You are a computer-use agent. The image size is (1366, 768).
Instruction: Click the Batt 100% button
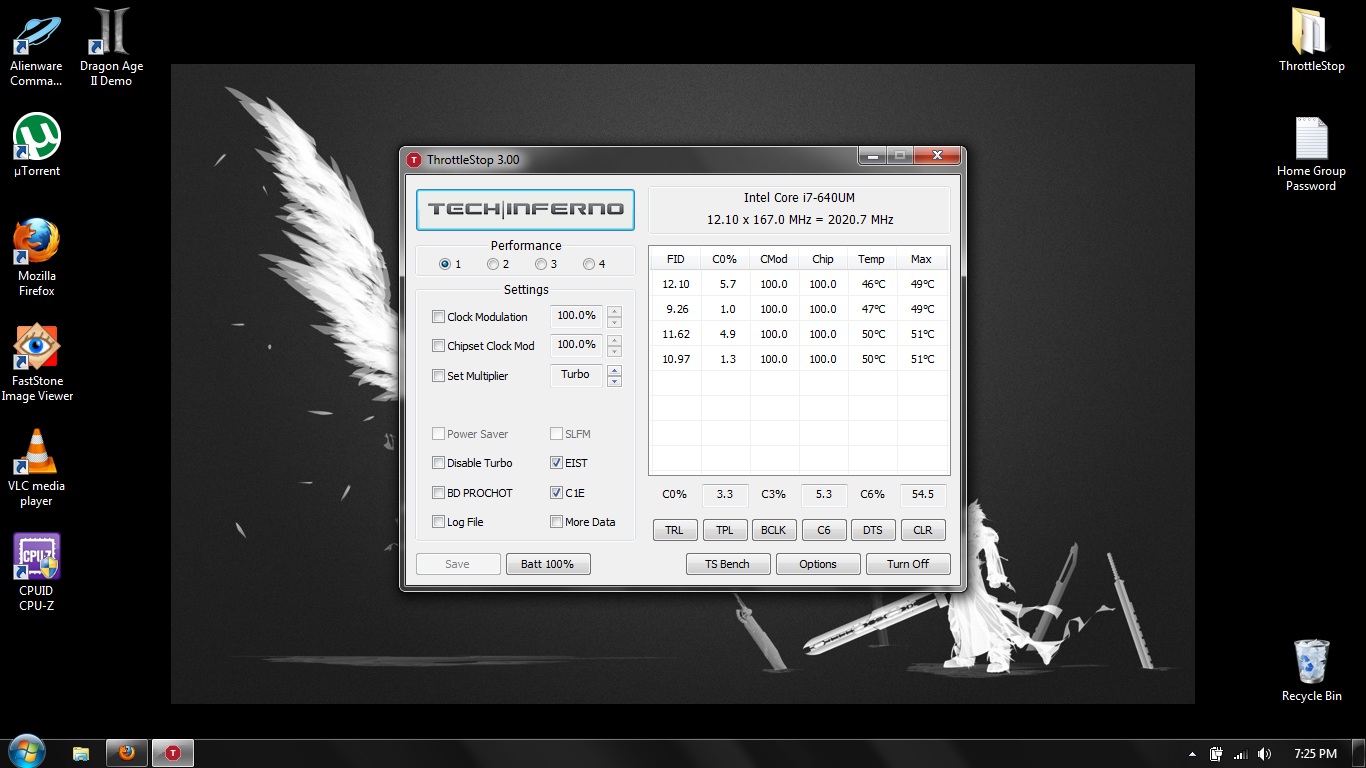coord(548,564)
